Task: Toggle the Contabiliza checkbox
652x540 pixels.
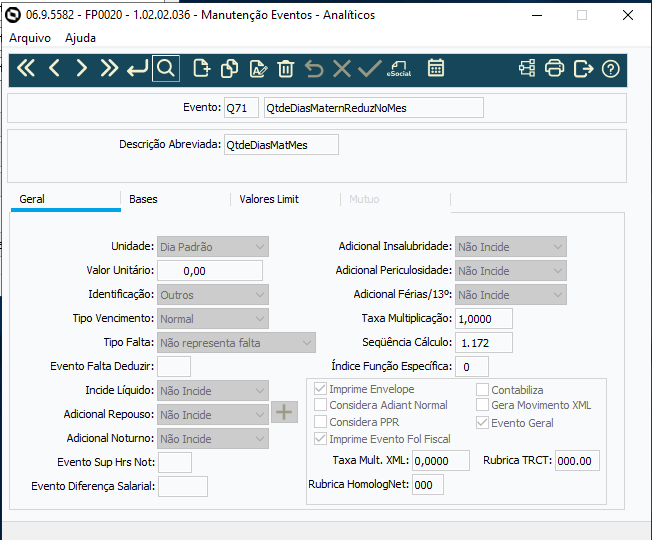Action: [482, 390]
